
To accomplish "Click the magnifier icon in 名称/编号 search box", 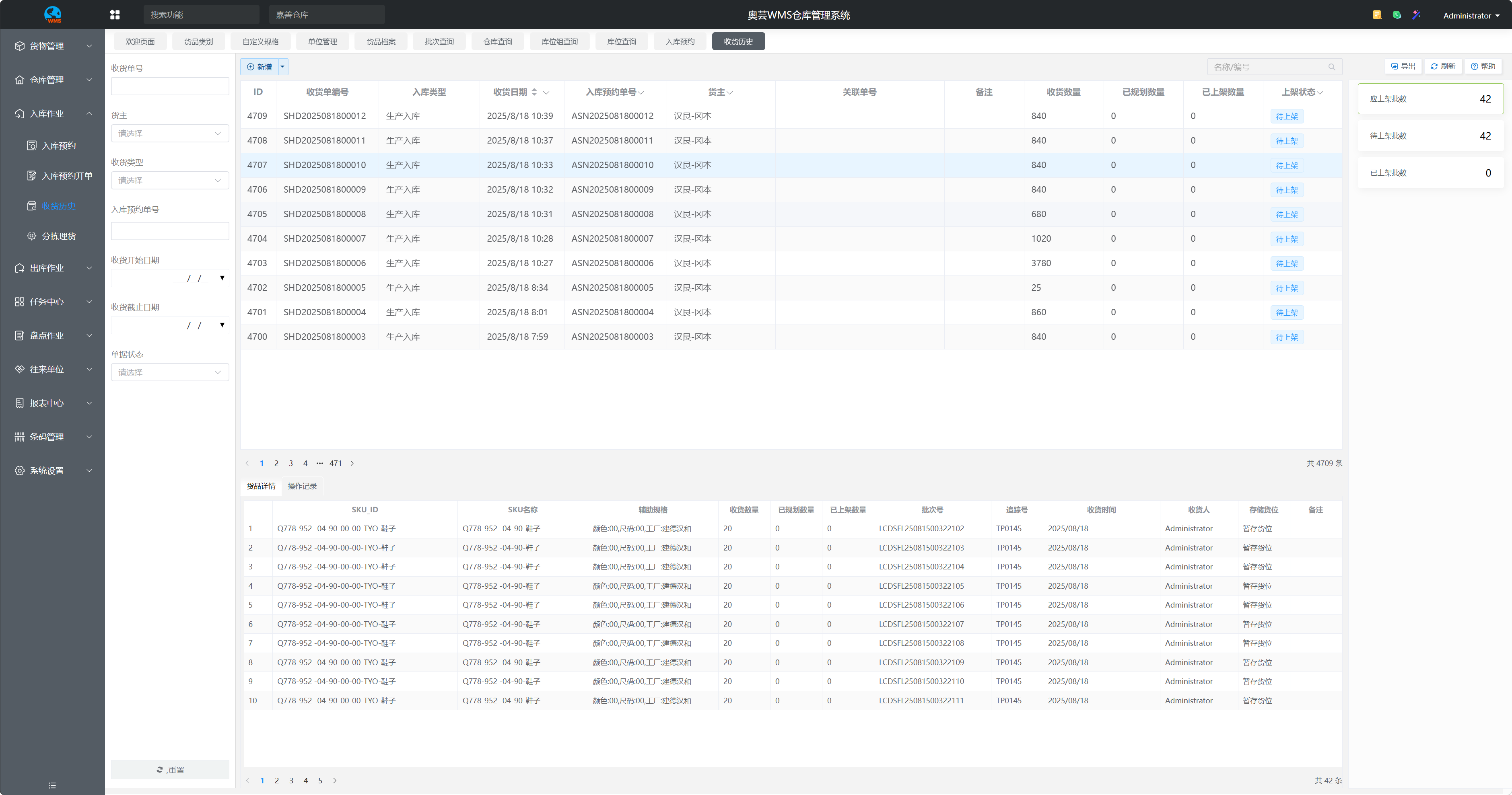I will pos(1332,67).
